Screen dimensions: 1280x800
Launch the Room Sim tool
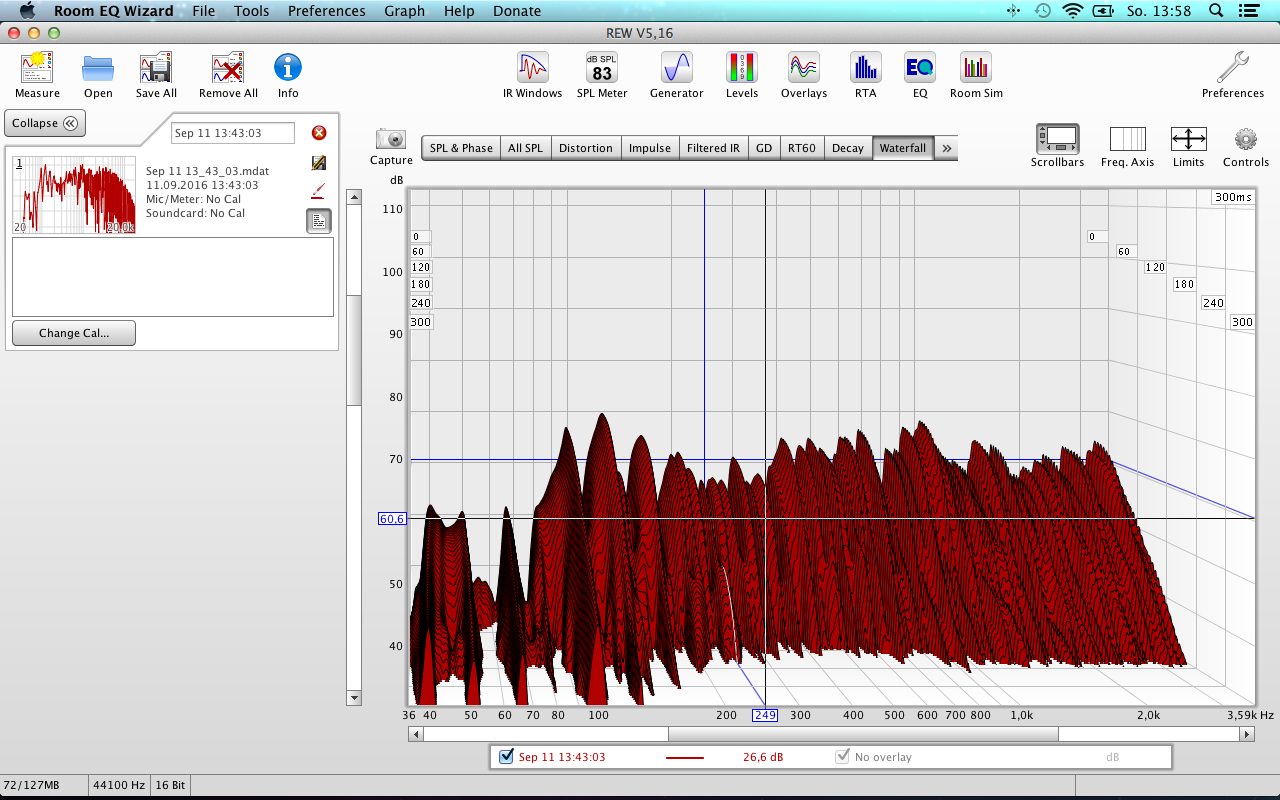(x=976, y=75)
